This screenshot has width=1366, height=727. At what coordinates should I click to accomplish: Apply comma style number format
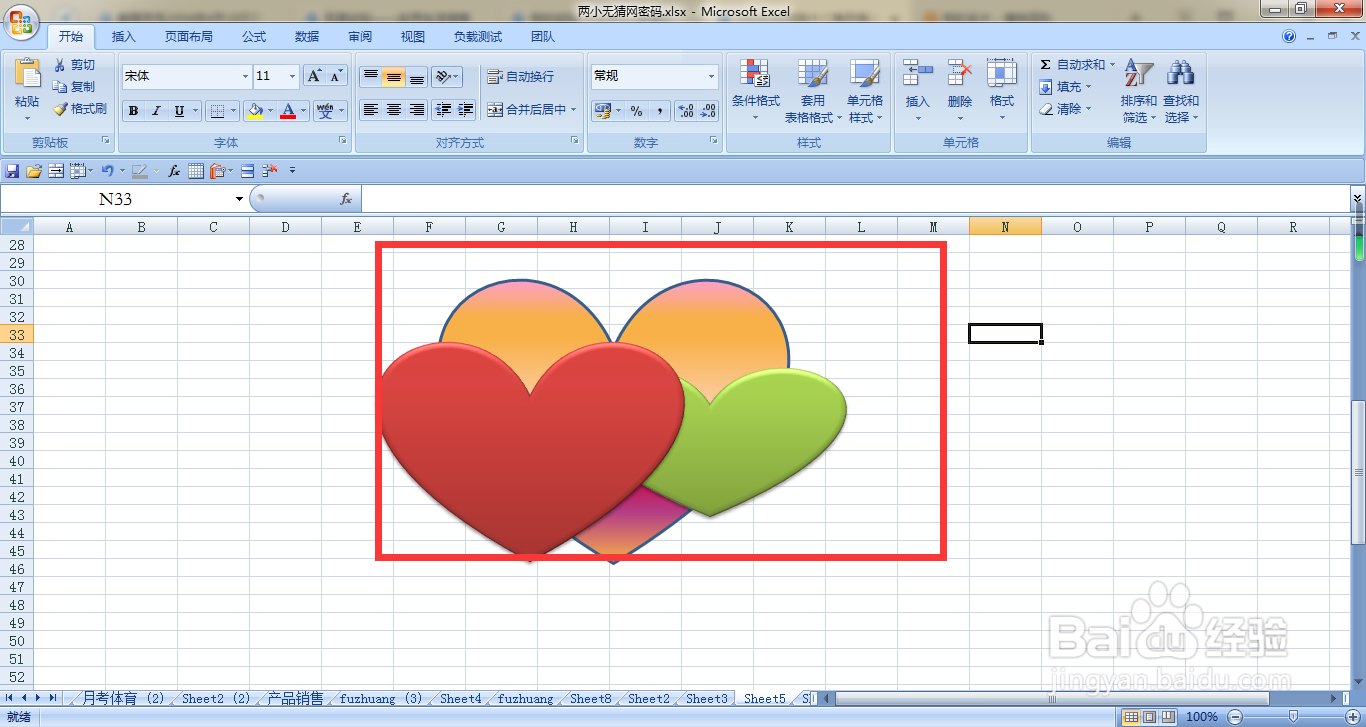pyautogui.click(x=660, y=111)
